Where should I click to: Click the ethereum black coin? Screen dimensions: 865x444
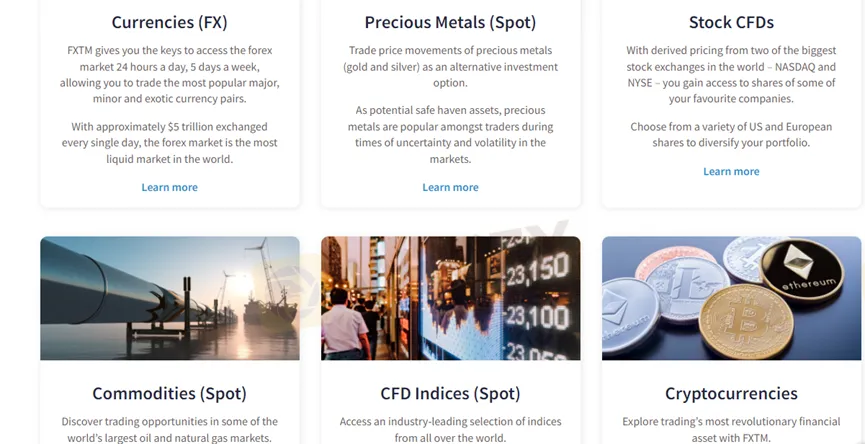pos(802,269)
